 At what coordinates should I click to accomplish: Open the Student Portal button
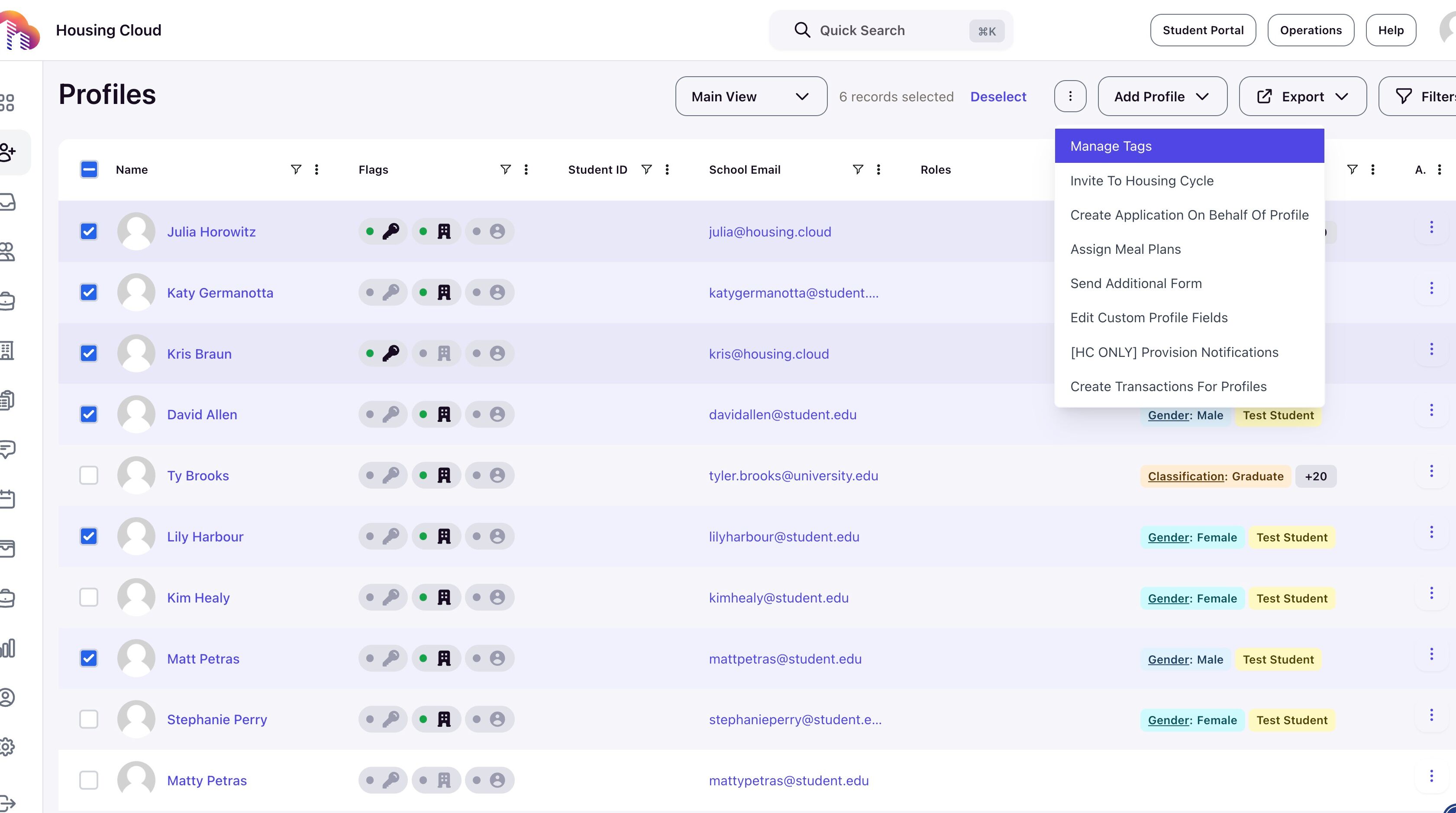tap(1203, 30)
